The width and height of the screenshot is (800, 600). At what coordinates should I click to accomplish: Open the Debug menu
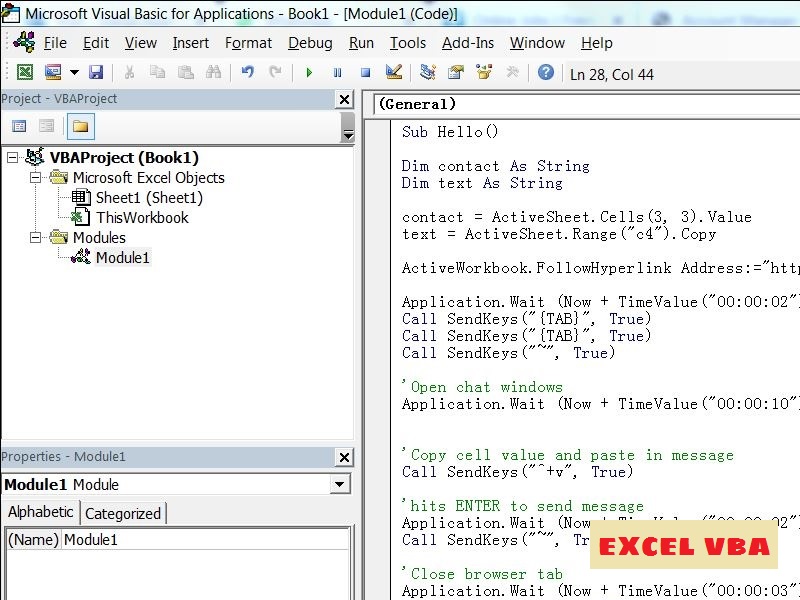click(x=310, y=43)
